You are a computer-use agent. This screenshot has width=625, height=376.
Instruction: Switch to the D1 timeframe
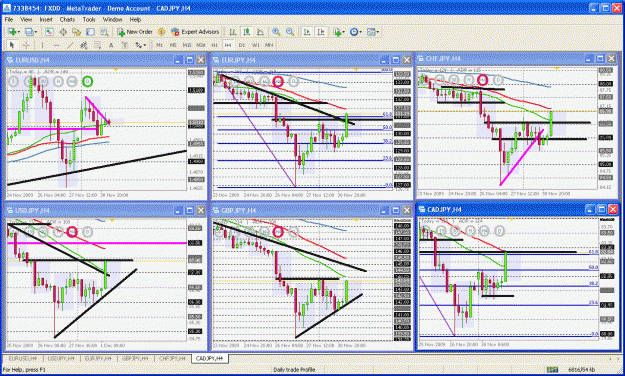(242, 45)
